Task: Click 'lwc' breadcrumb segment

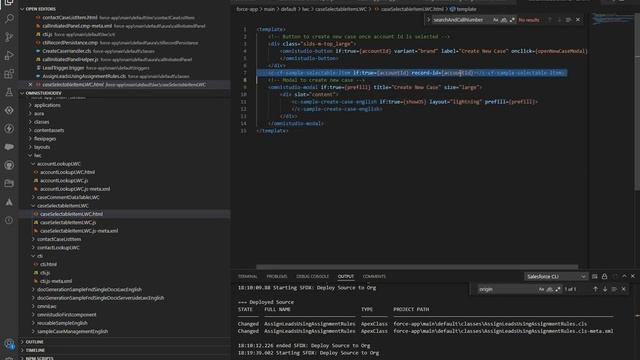Action: [305, 9]
